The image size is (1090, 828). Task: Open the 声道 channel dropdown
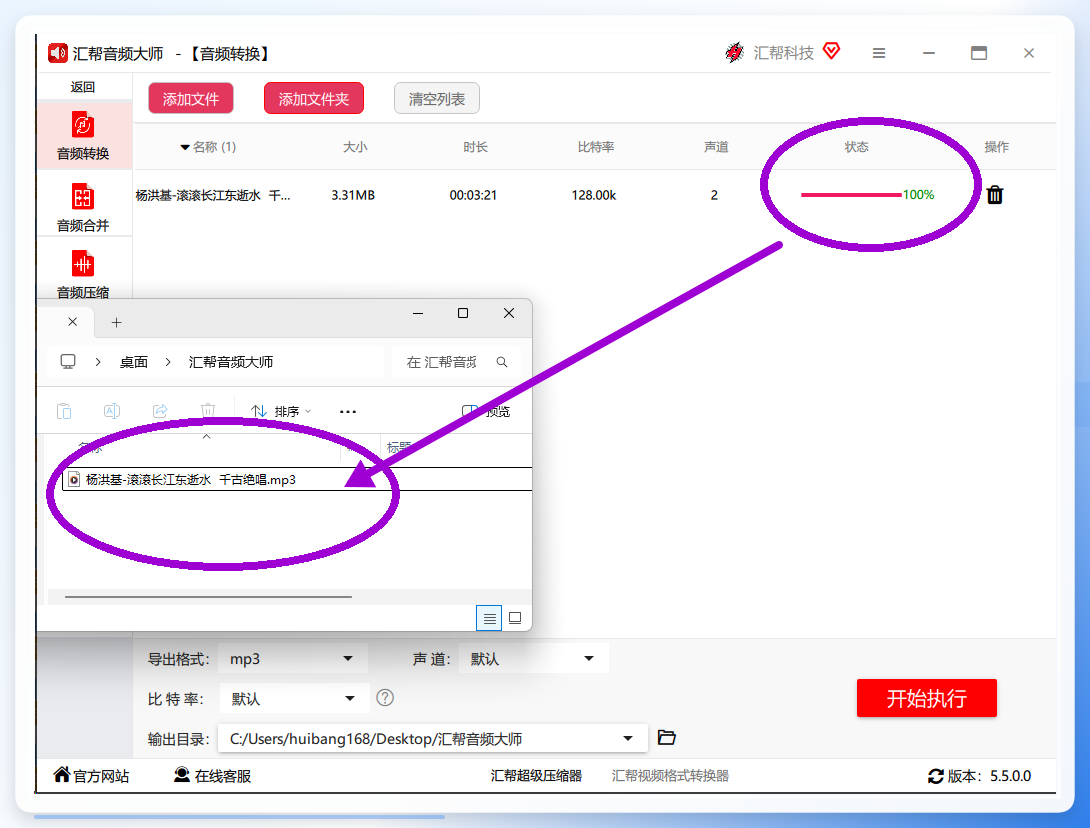coord(533,658)
